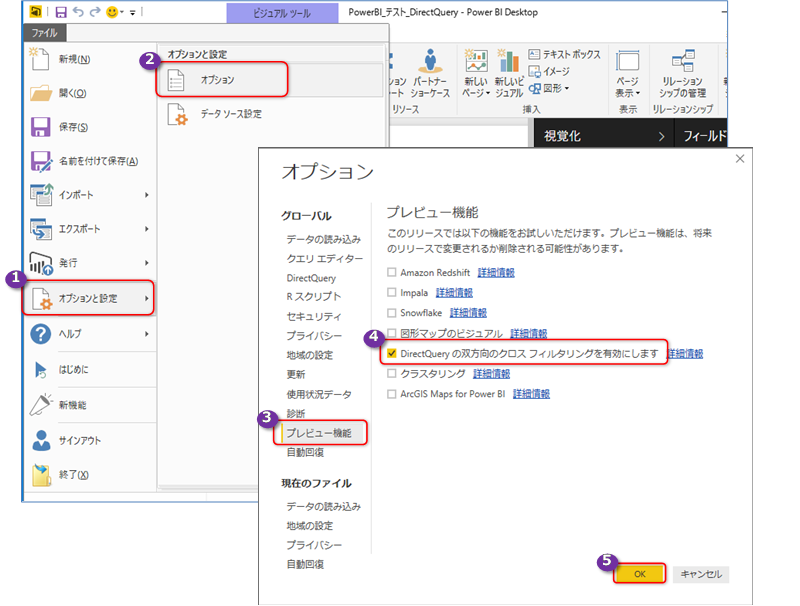
Task: Click the 開く folder icon
Action: (41, 93)
